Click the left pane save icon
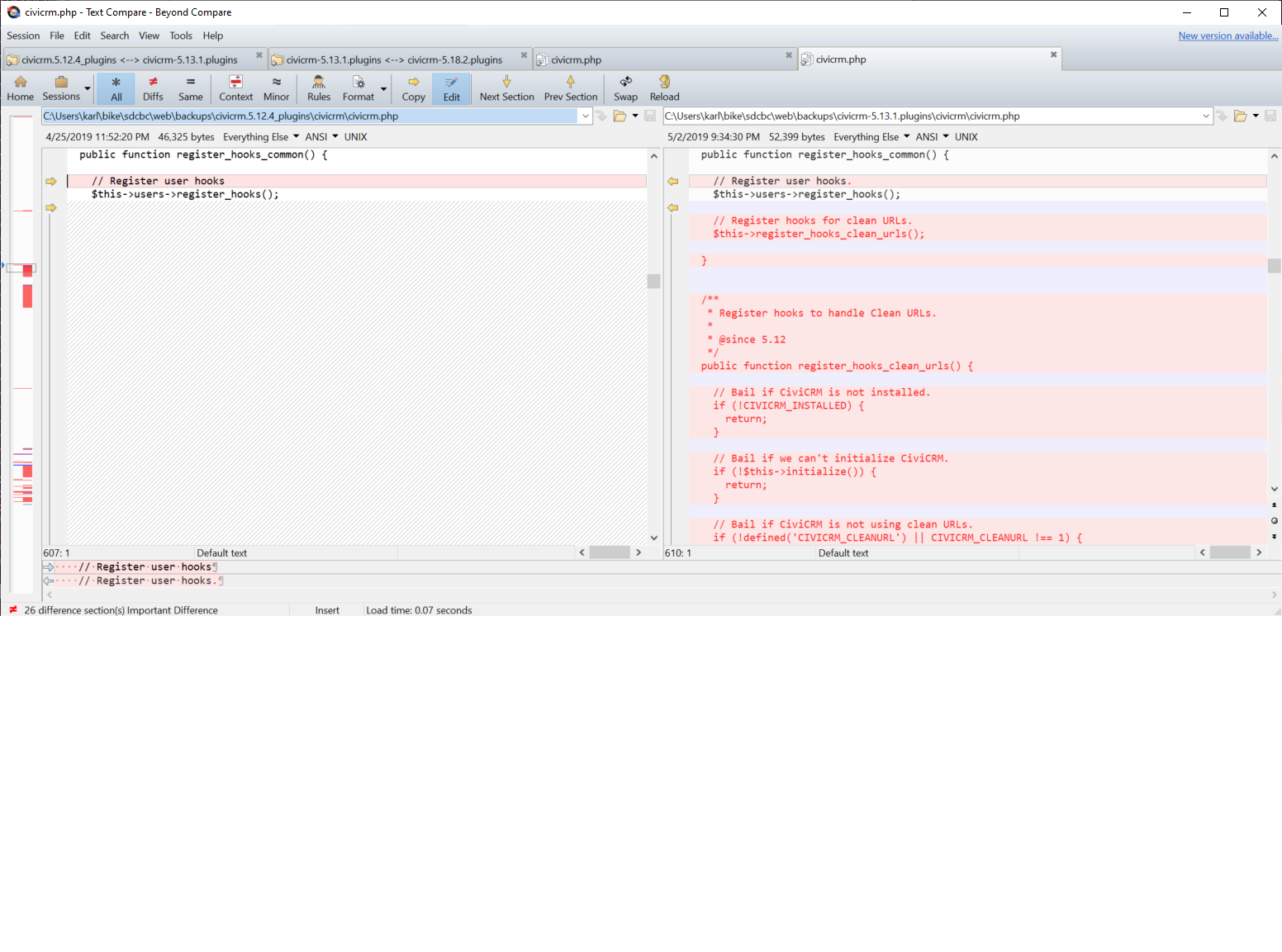The height and width of the screenshot is (952, 1282). (x=650, y=116)
